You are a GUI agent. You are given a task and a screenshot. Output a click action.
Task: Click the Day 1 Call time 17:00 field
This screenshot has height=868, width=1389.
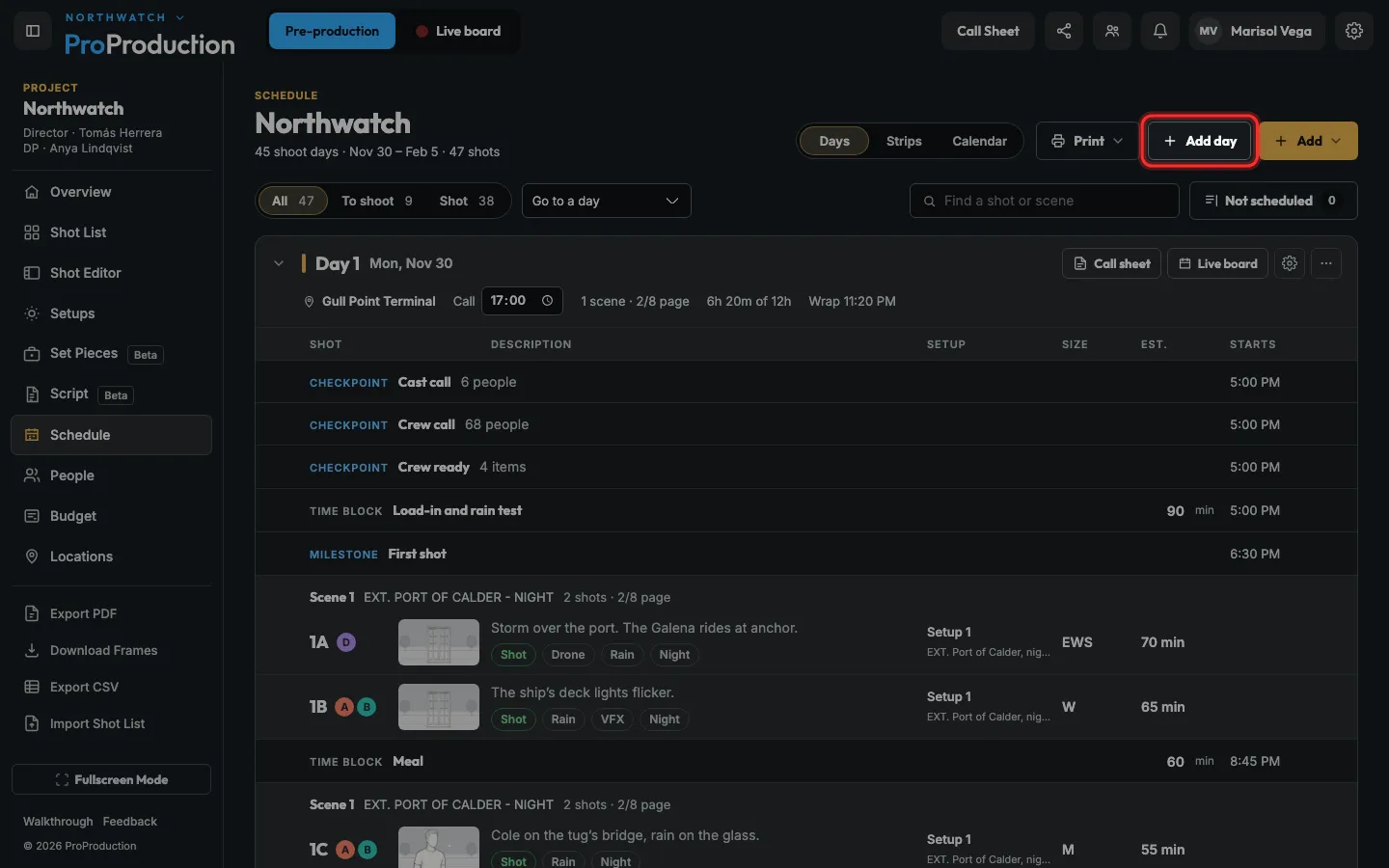click(524, 301)
